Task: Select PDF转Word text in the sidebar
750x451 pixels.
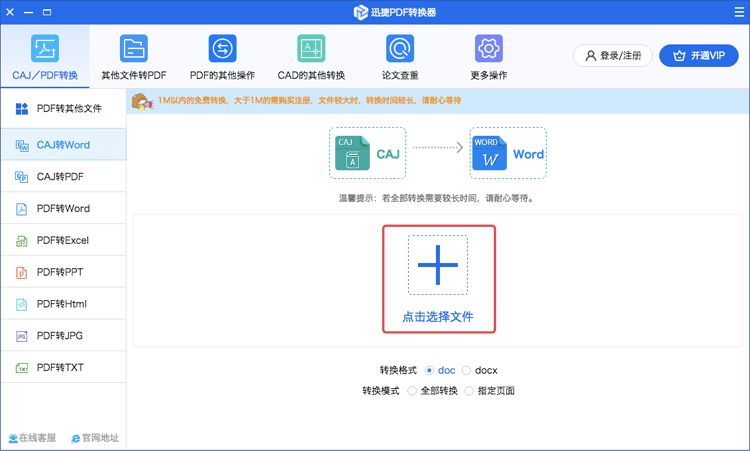Action: click(x=63, y=209)
